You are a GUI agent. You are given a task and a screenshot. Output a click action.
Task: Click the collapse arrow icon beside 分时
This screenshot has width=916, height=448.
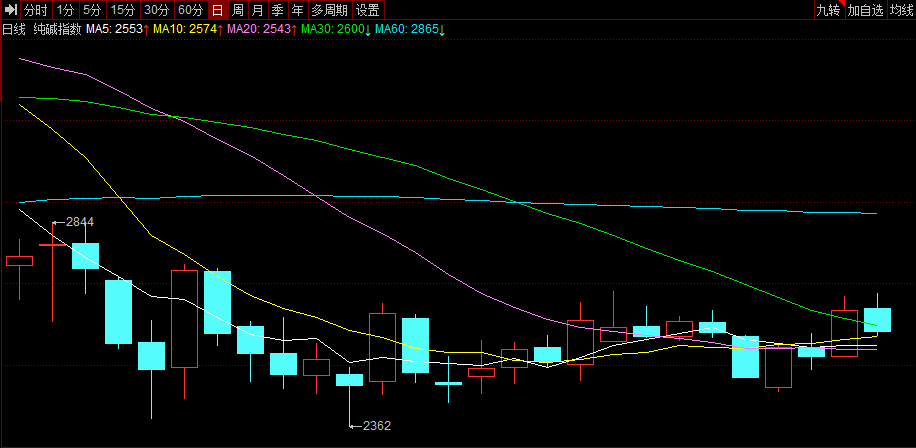point(11,10)
